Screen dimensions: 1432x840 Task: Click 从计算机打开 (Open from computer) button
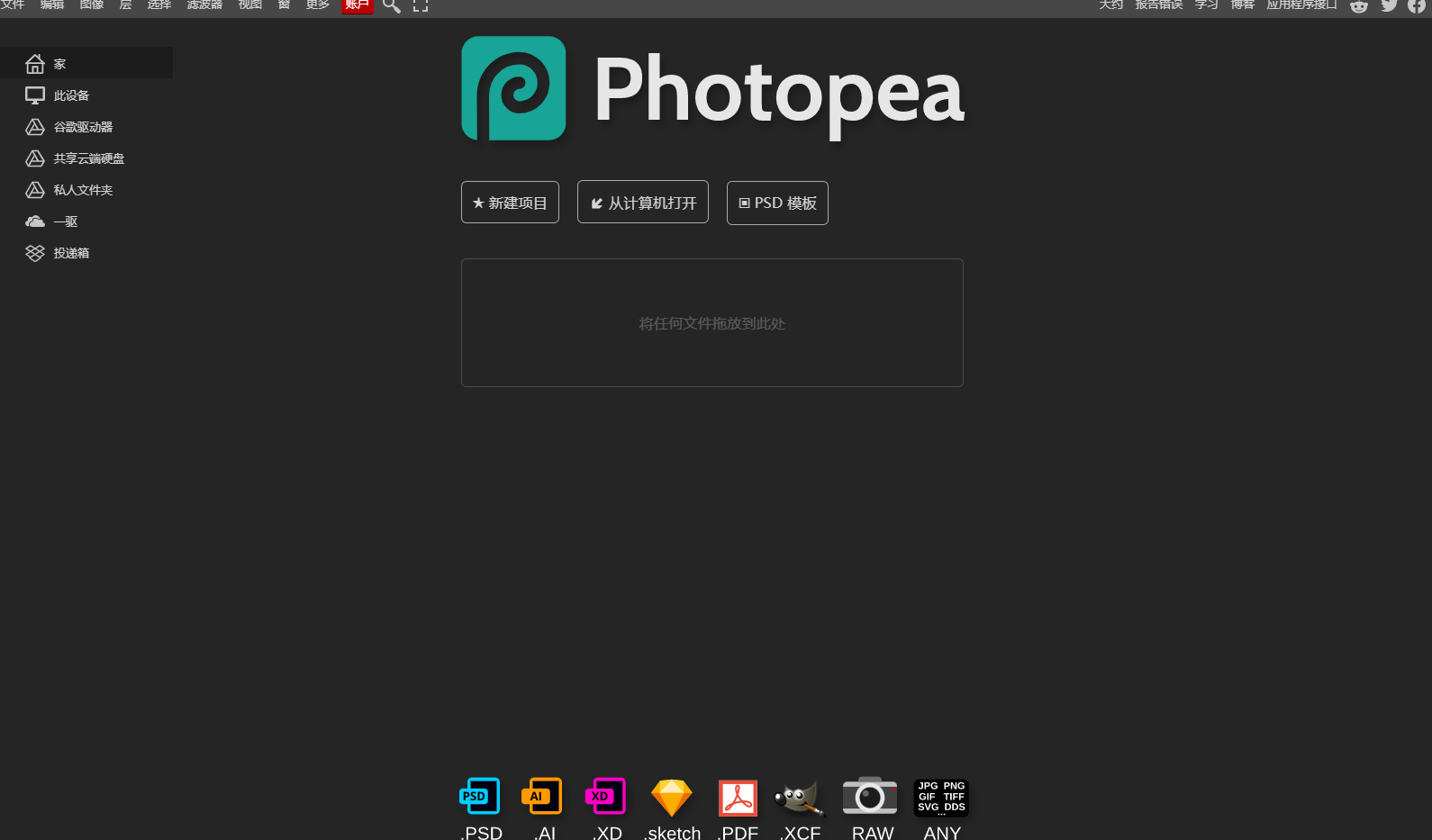tap(643, 203)
